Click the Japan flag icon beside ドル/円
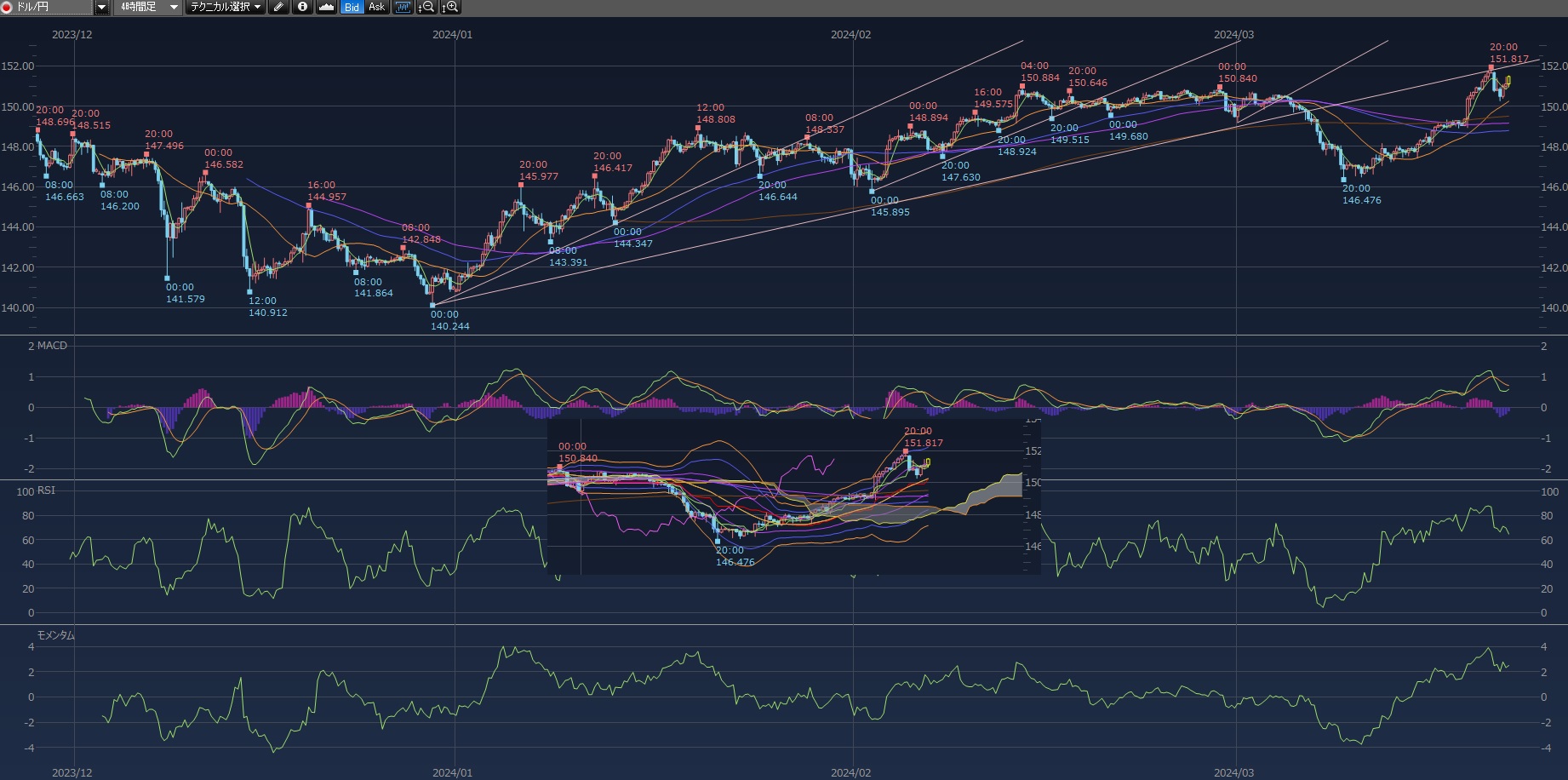 (7, 7)
